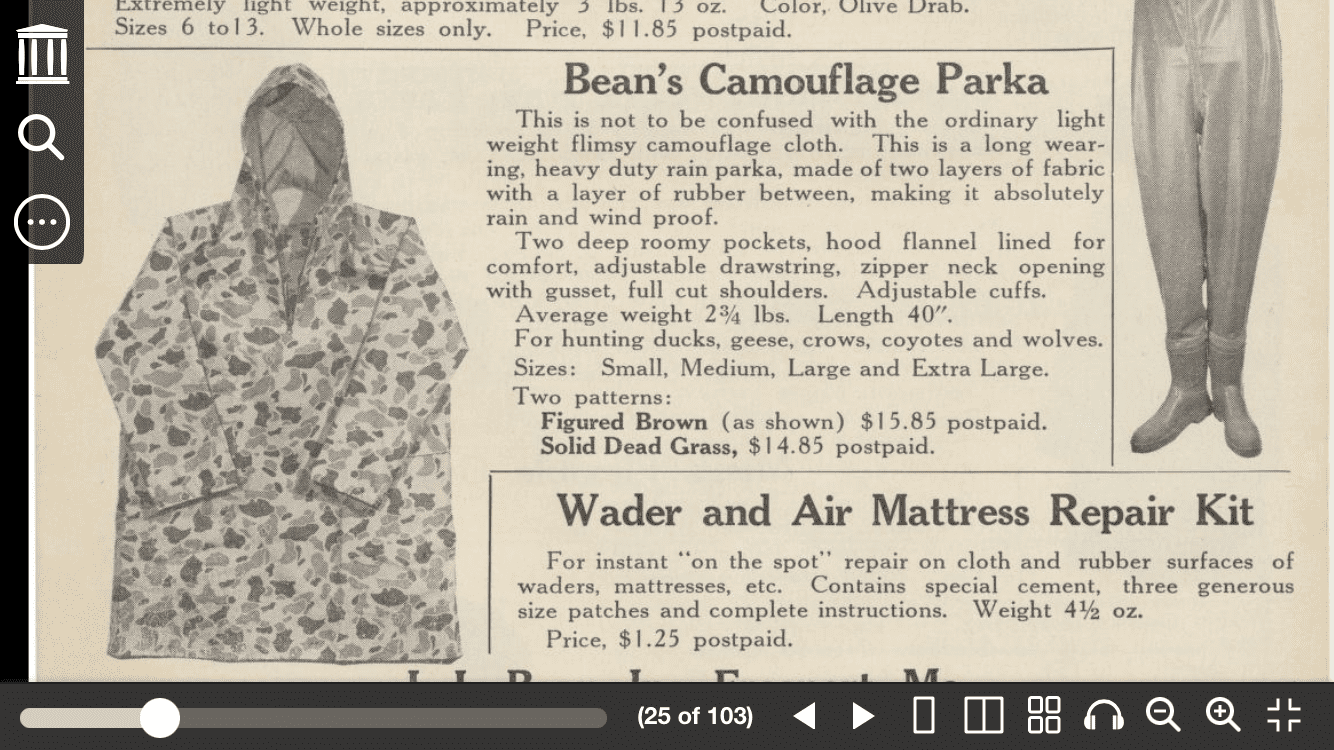Viewport: 1334px width, 750px height.
Task: Switch to two-page view
Action: coord(984,716)
